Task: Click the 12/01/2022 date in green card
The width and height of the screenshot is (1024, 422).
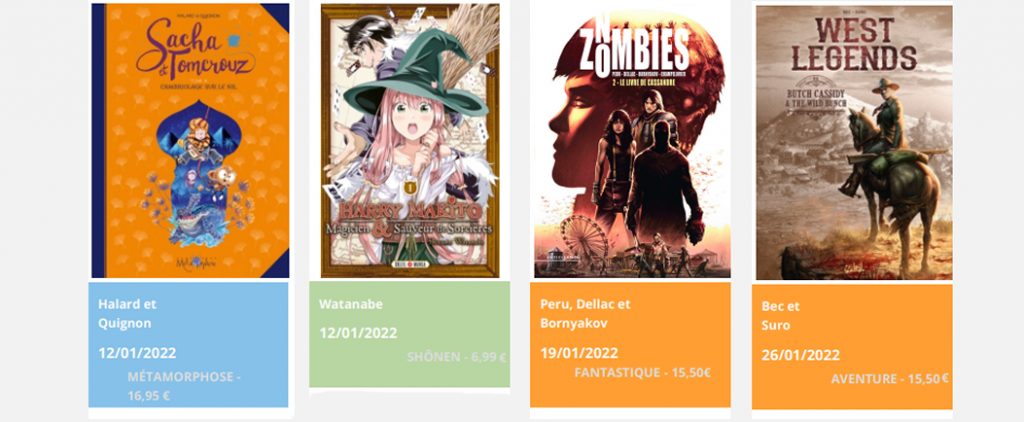Action: point(358,333)
